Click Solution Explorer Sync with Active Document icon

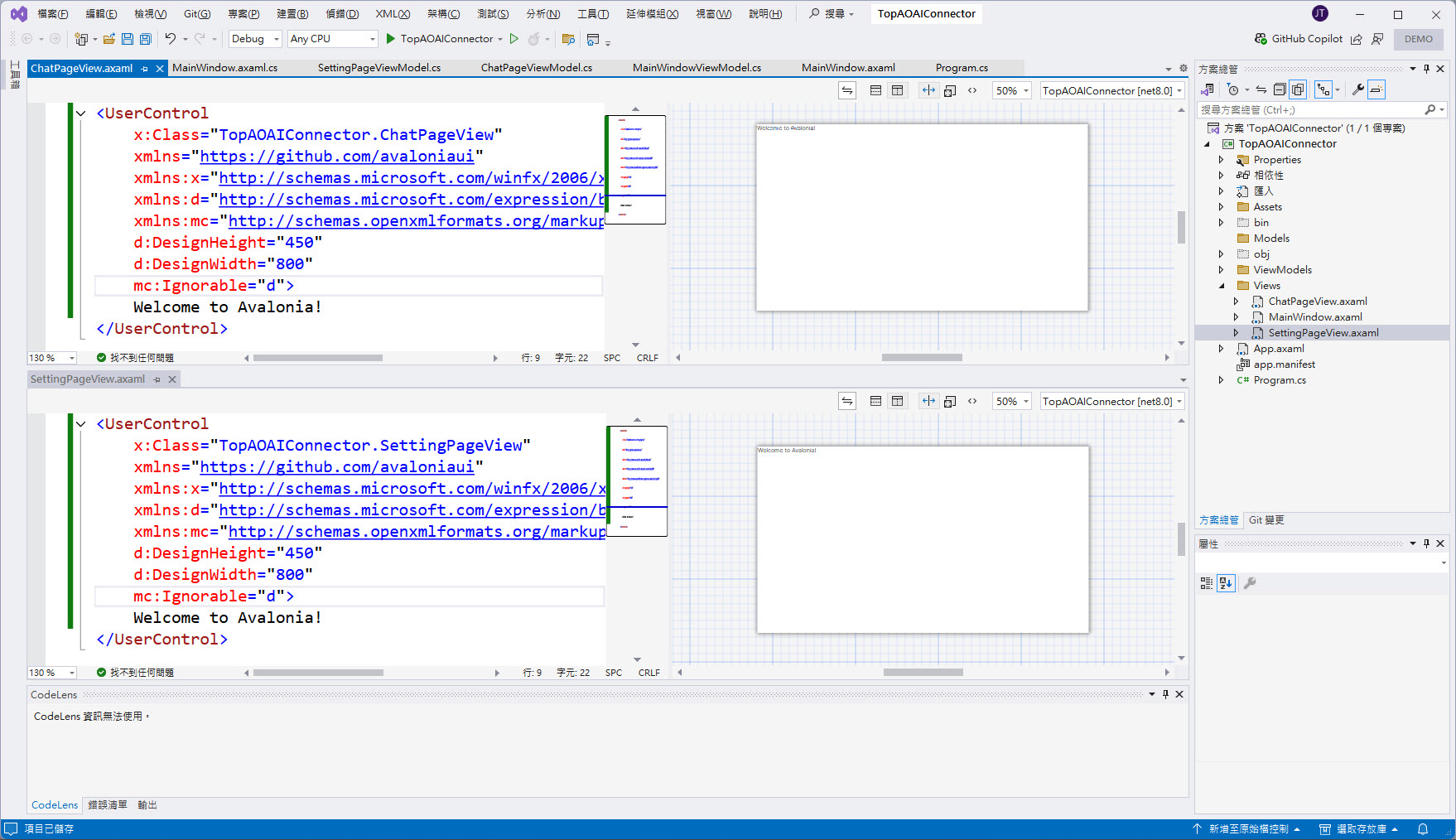(1261, 89)
